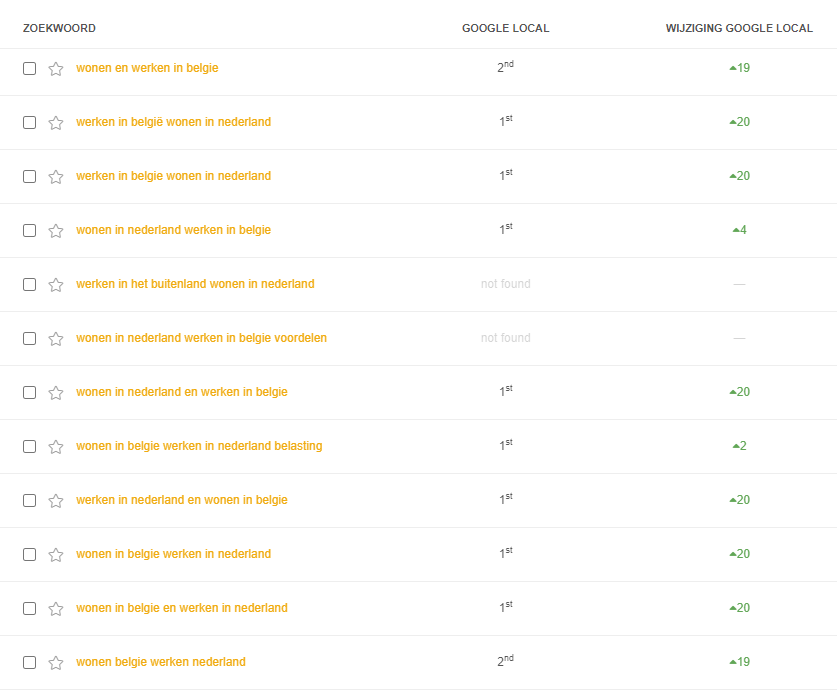Favorite 'wonen in belgie werken in nederland belasting'
The image size is (837, 692).
pyautogui.click(x=56, y=446)
